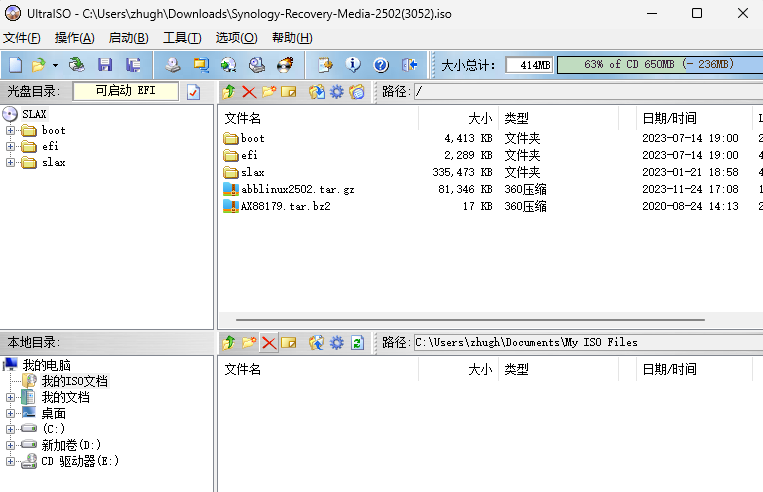Click the yellow folder convert image icon

pos(200,65)
